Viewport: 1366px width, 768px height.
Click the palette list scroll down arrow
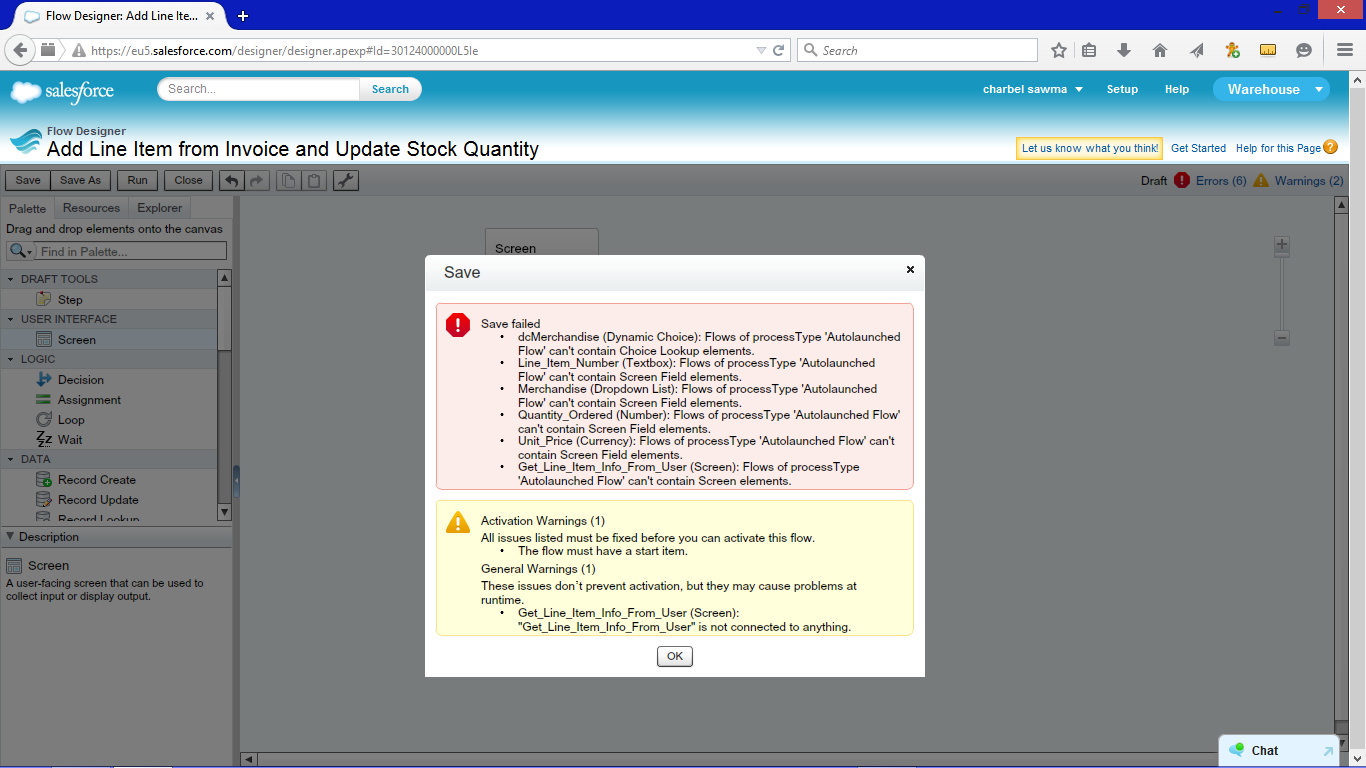click(x=224, y=512)
